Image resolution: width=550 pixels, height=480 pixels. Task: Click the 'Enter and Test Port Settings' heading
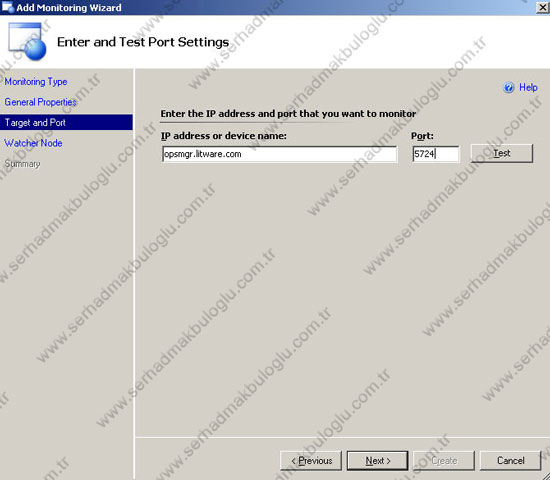[143, 42]
